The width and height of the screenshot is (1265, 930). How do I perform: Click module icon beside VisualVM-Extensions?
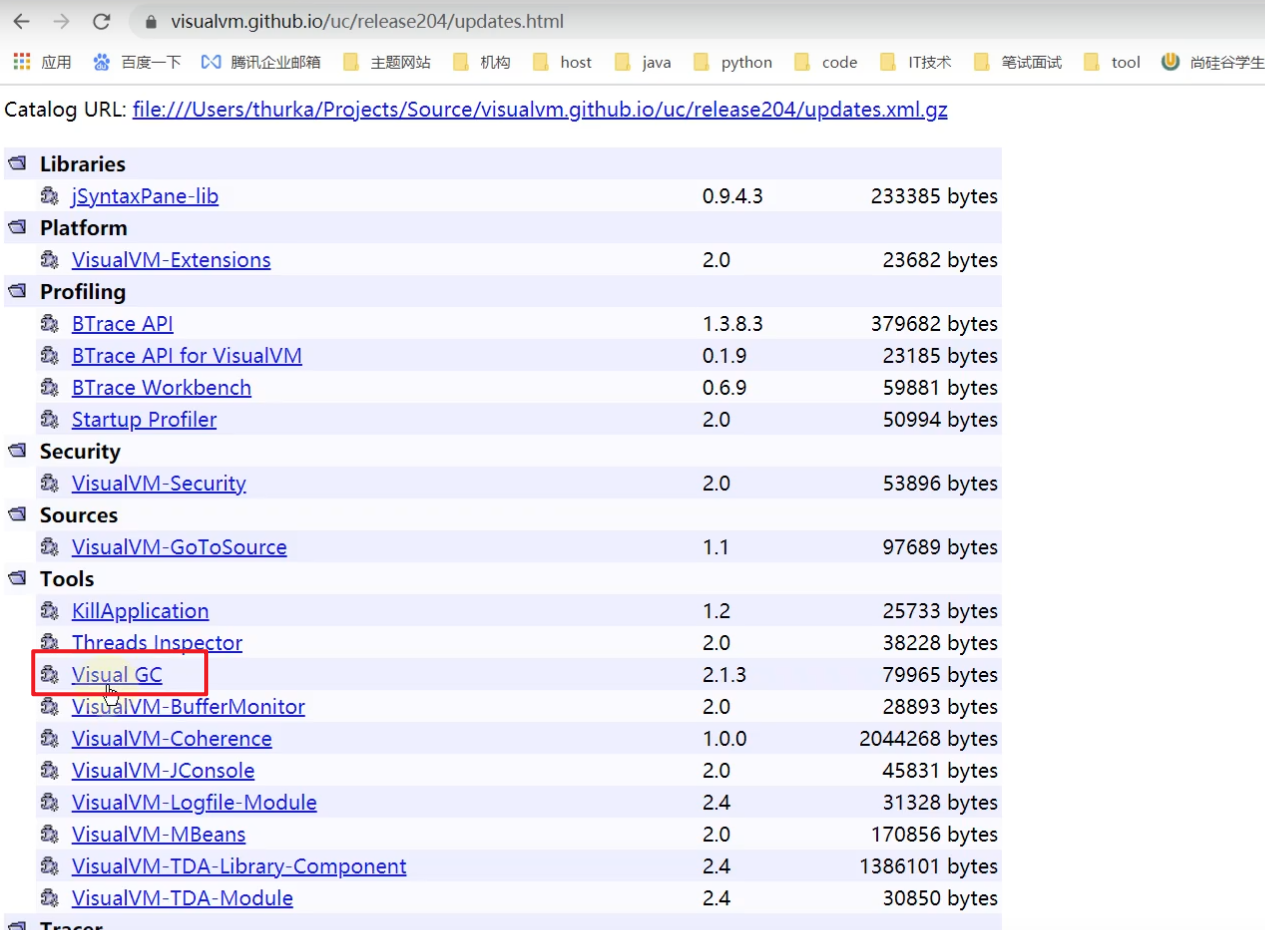[50, 260]
